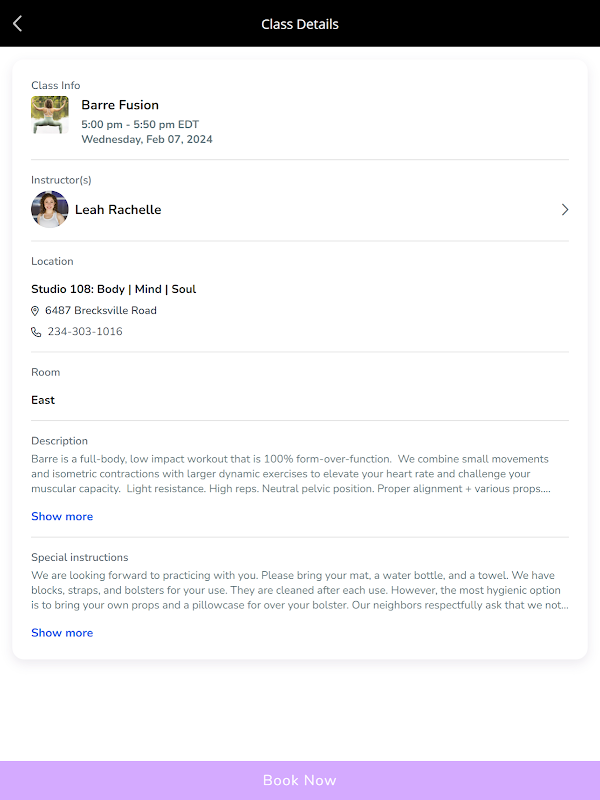Call the number 234-303-1016
The height and width of the screenshot is (800, 600).
85,332
